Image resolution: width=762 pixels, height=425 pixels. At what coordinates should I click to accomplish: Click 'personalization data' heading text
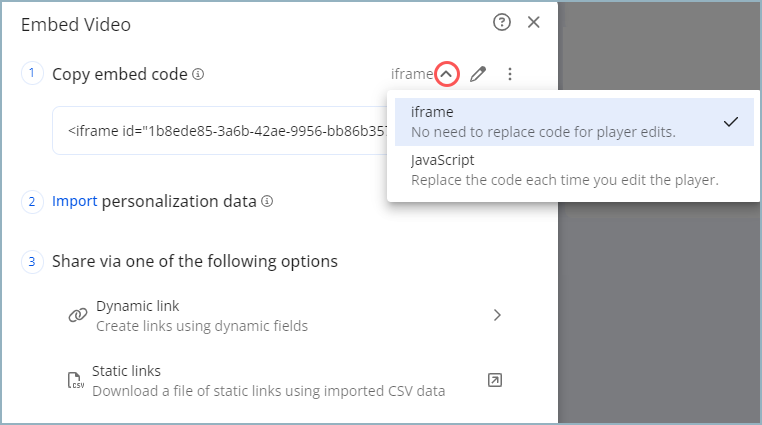coord(179,201)
